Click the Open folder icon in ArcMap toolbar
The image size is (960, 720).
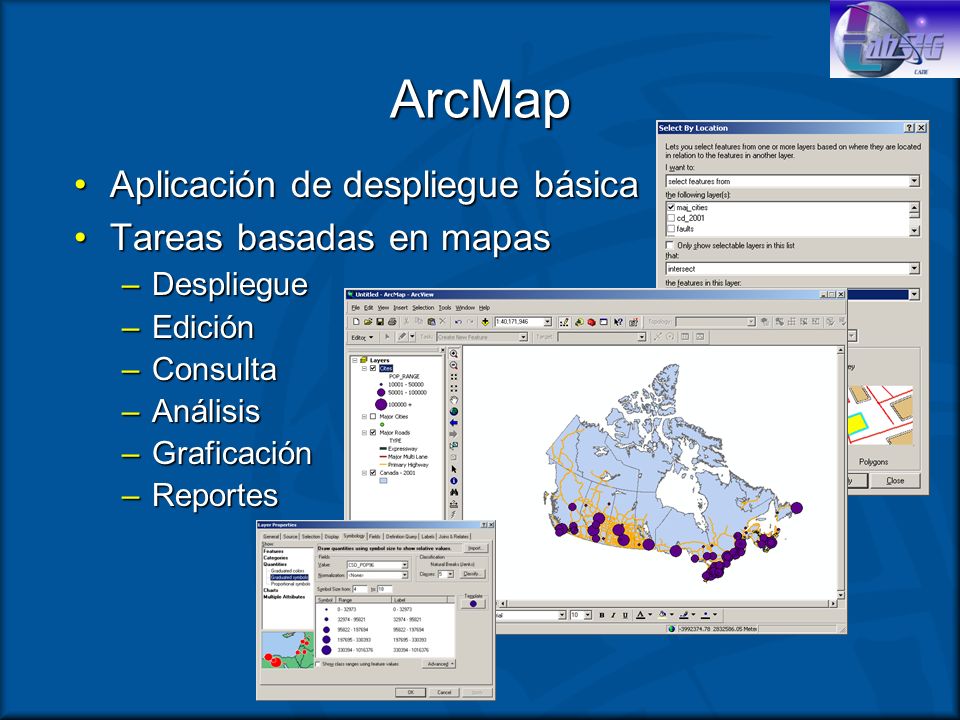[368, 321]
